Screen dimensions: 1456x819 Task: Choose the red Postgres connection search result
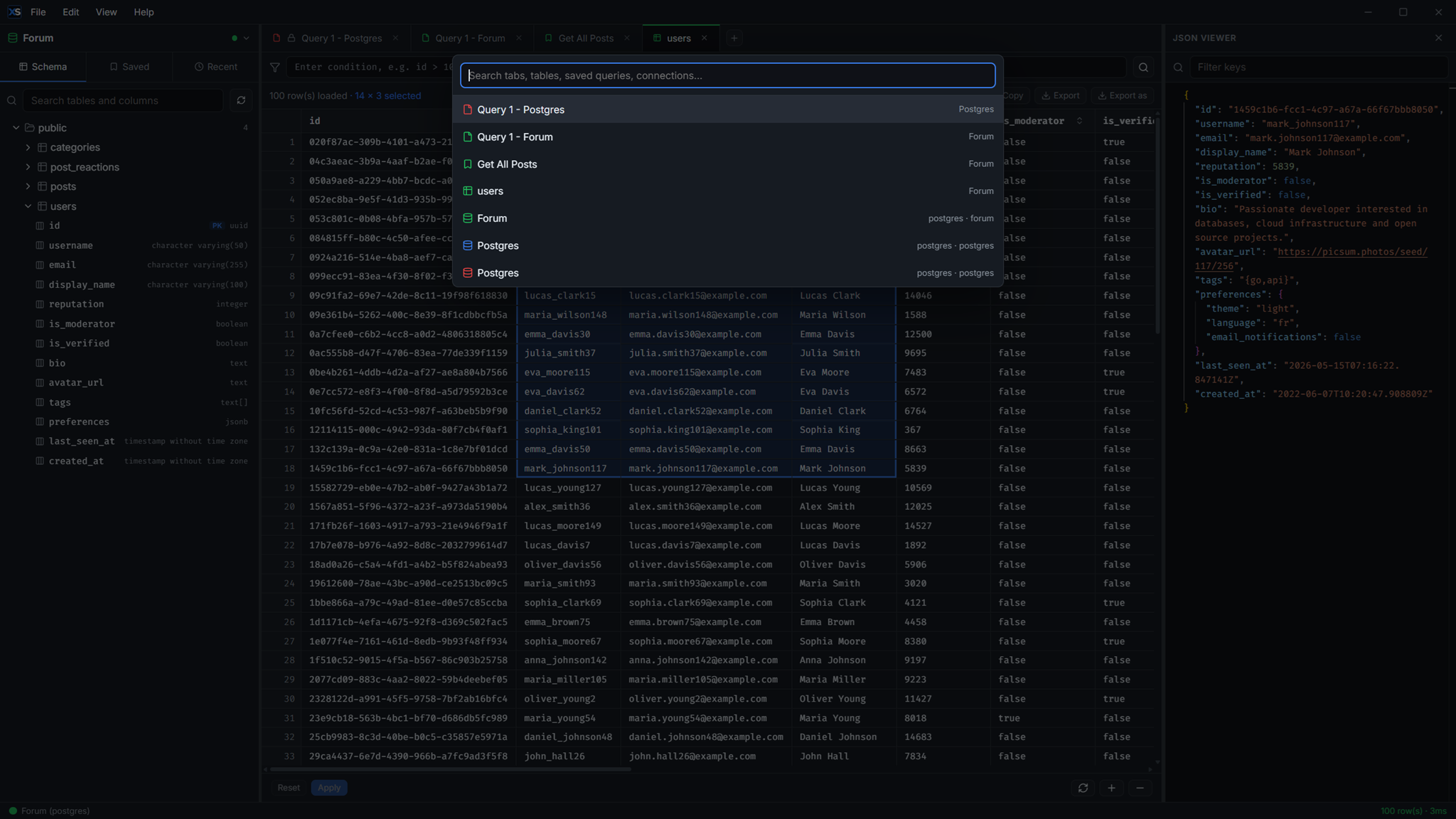728,273
